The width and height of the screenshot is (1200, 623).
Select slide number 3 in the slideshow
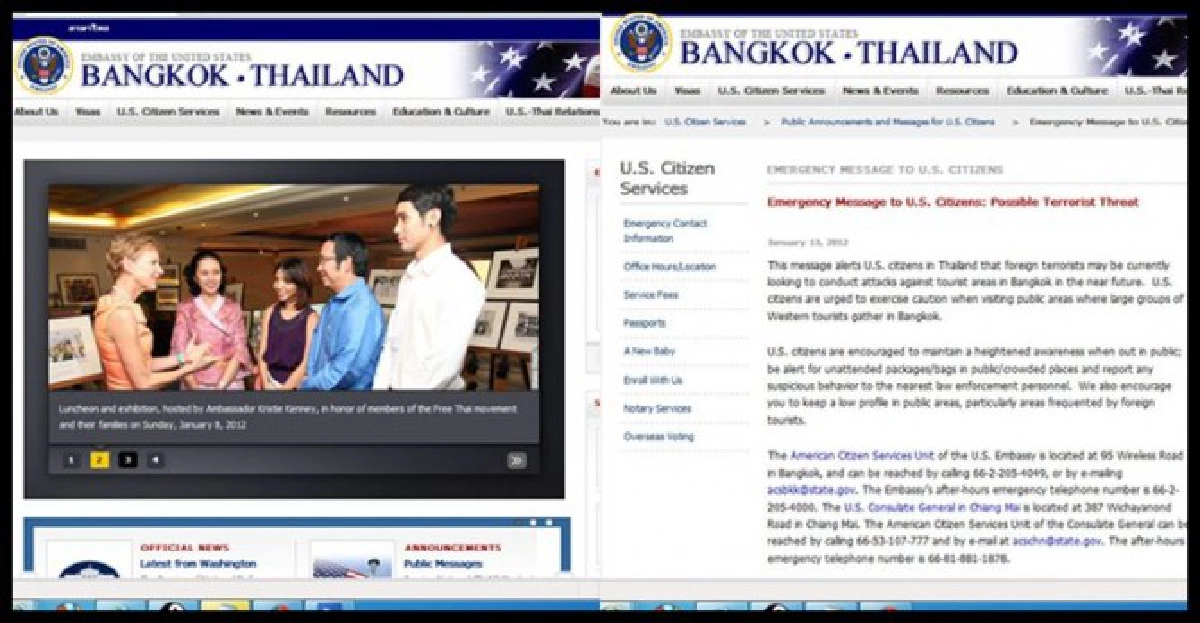pos(128,460)
